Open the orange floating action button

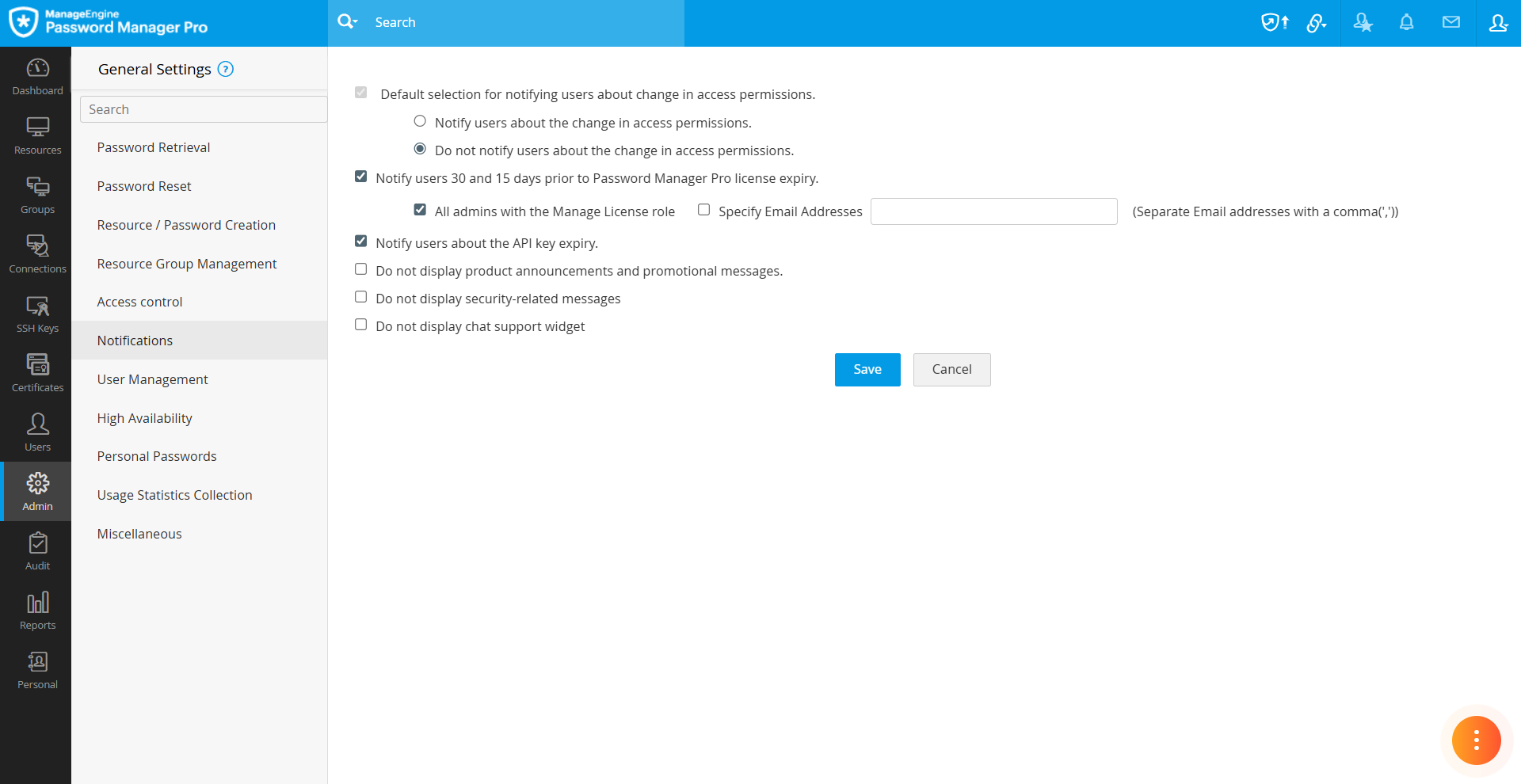click(x=1476, y=740)
